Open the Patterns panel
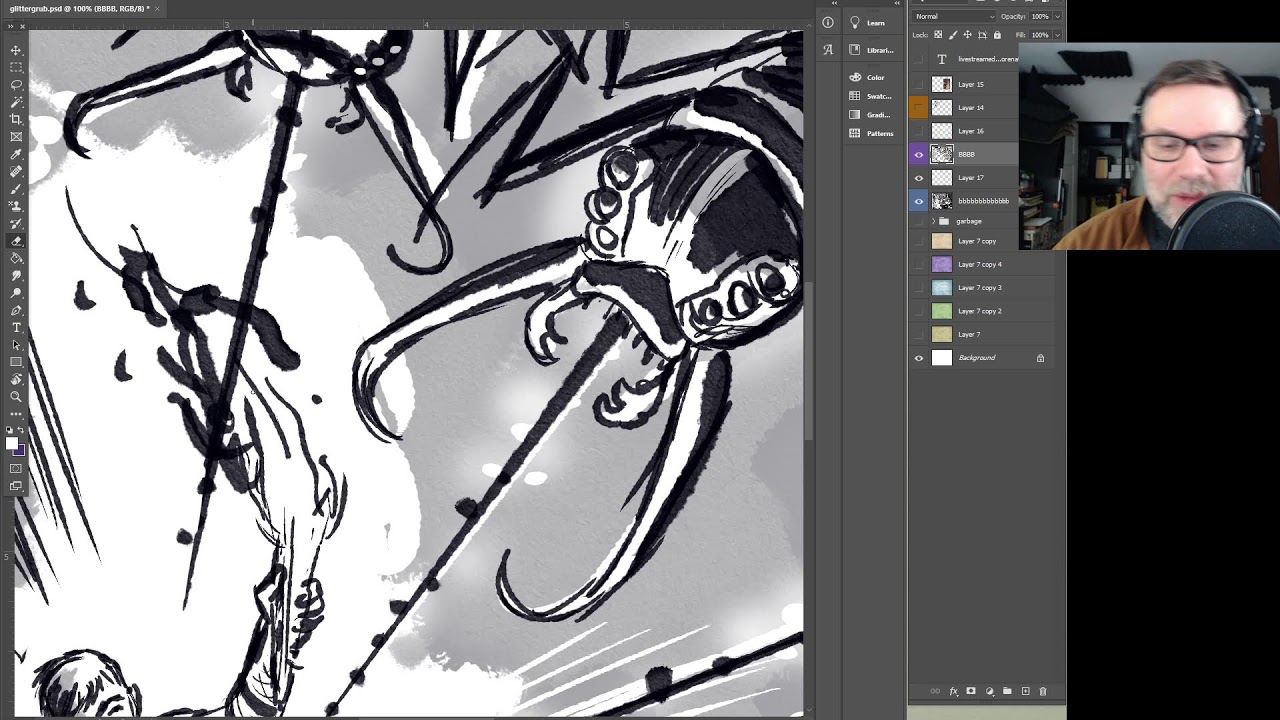 [x=871, y=133]
